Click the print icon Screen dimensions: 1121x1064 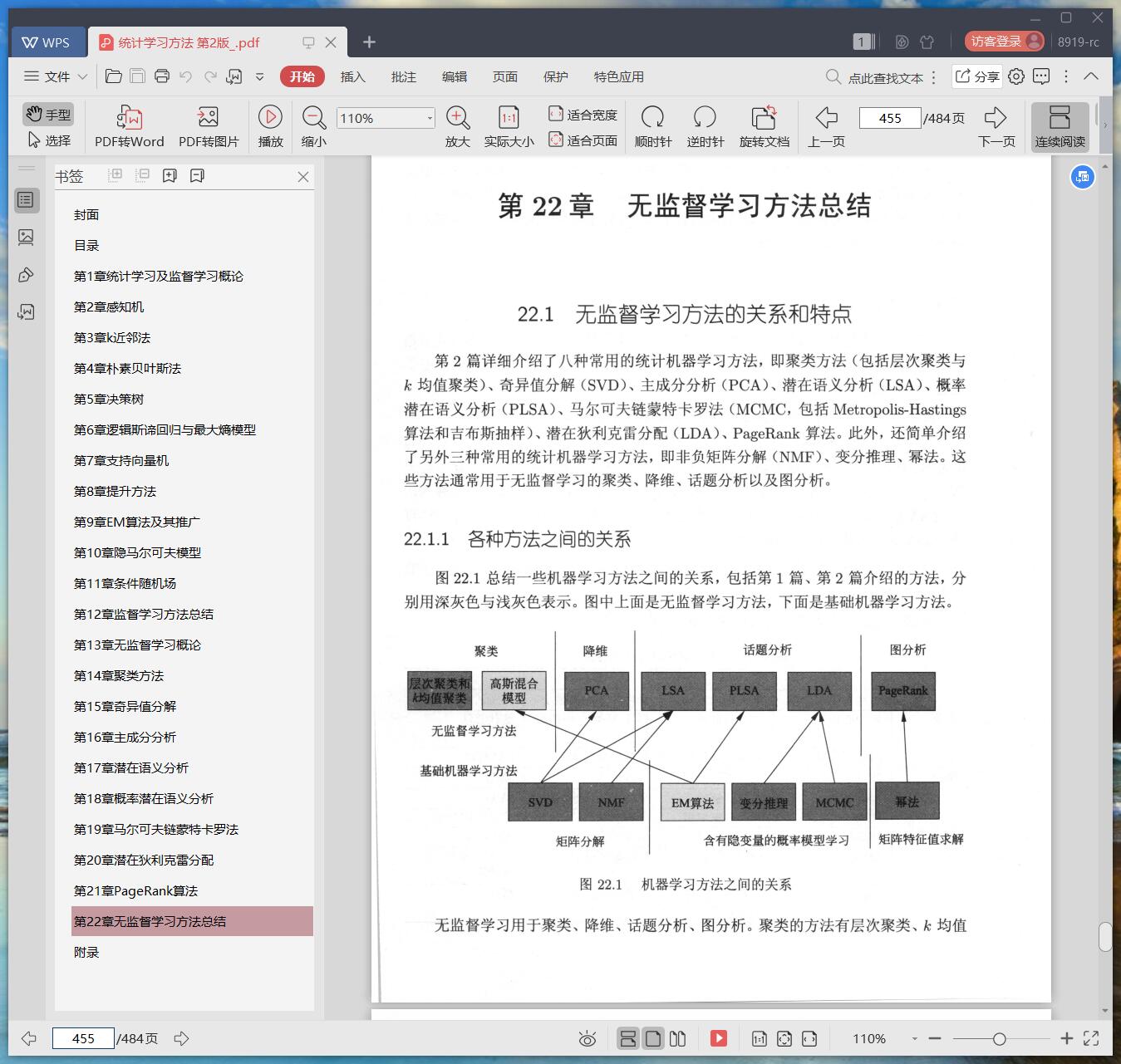click(162, 76)
